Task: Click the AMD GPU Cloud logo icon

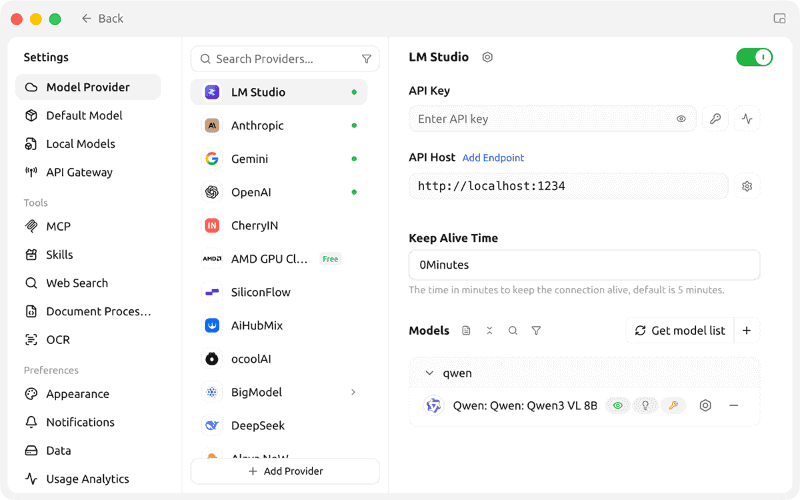Action: (212, 259)
